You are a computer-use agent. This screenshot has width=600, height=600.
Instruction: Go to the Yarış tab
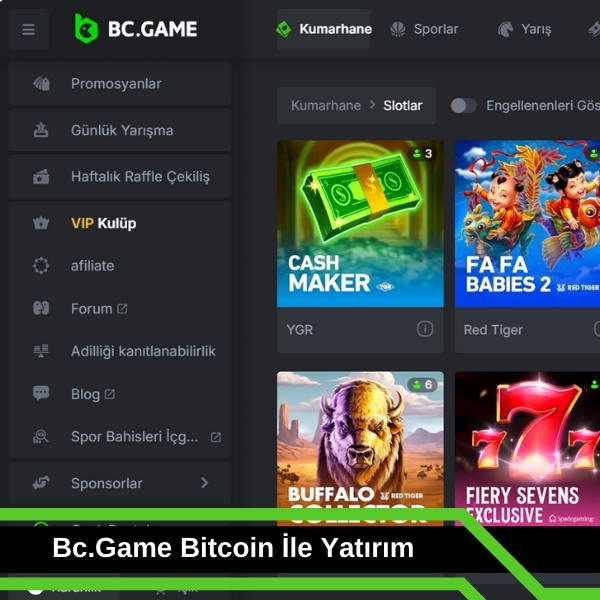coord(524,29)
